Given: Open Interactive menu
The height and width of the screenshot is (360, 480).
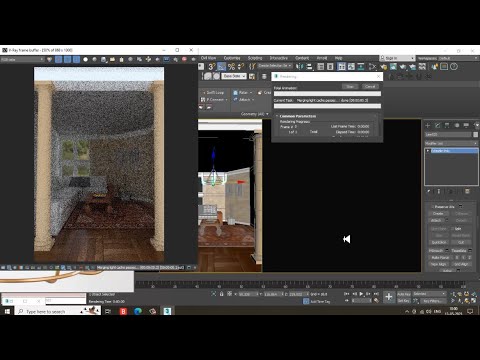Looking at the screenshot, I should (278, 58).
